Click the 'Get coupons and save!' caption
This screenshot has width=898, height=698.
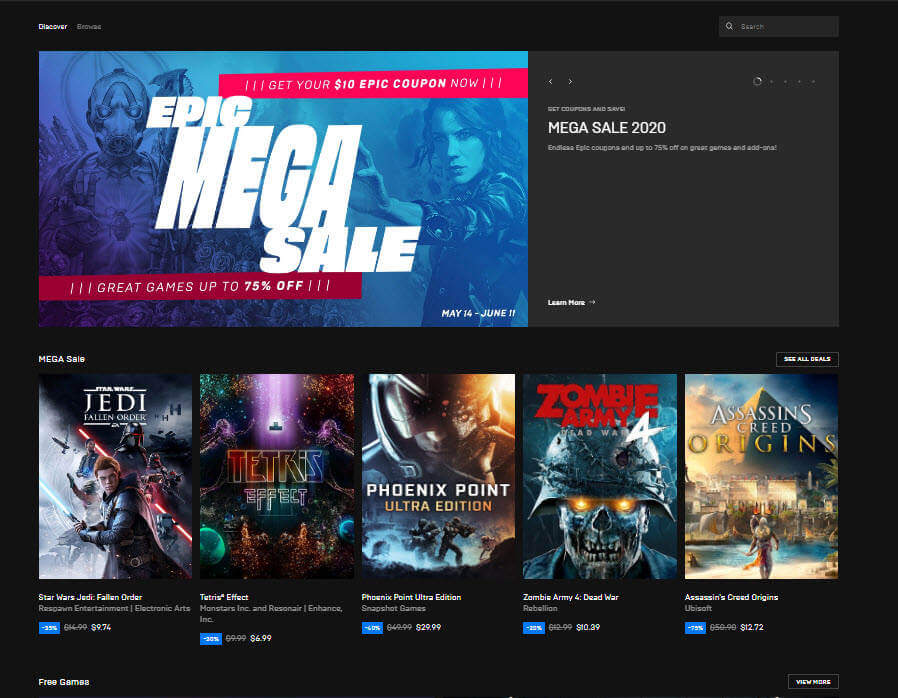coord(586,109)
